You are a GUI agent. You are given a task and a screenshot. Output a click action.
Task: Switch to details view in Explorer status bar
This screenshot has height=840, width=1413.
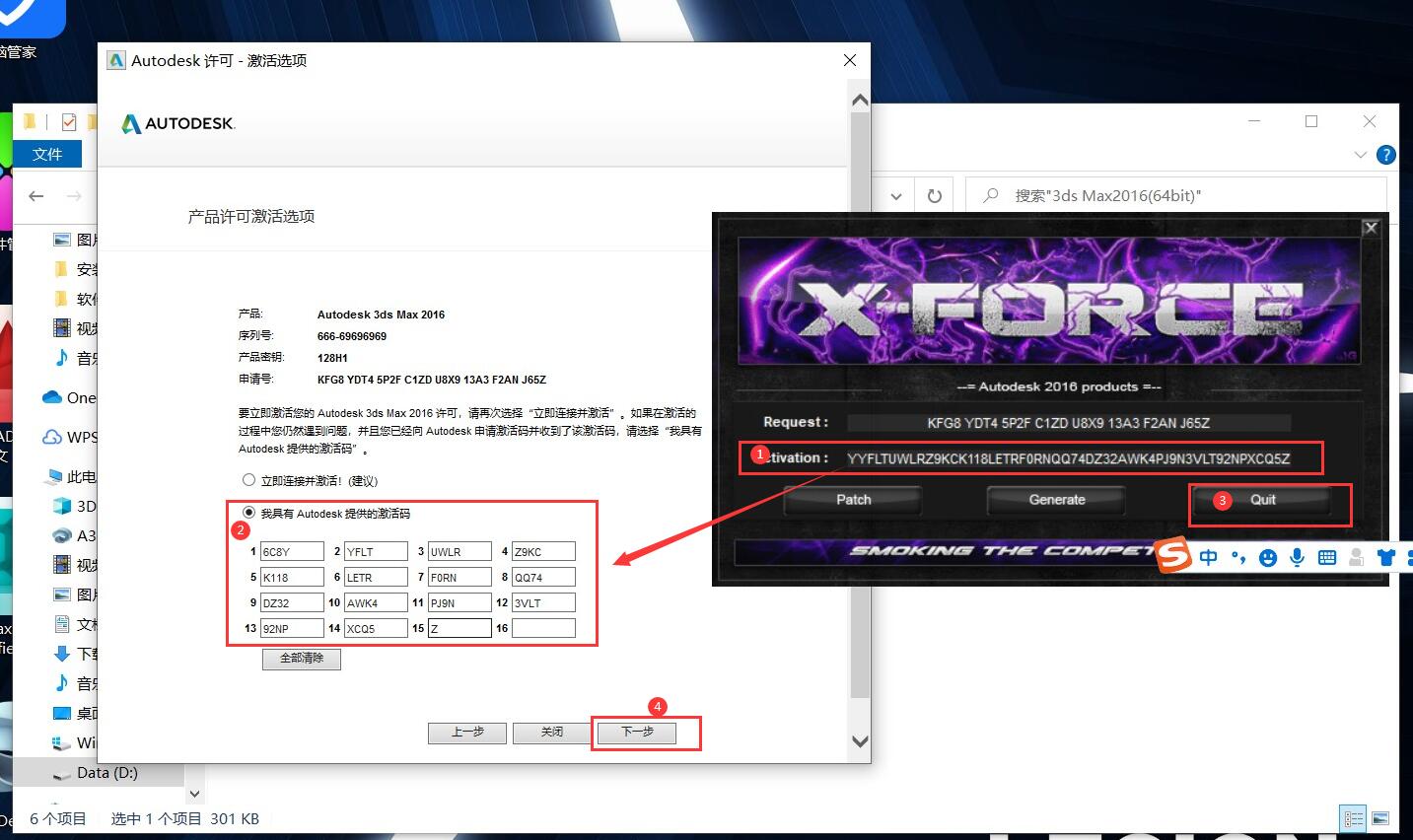[1354, 818]
